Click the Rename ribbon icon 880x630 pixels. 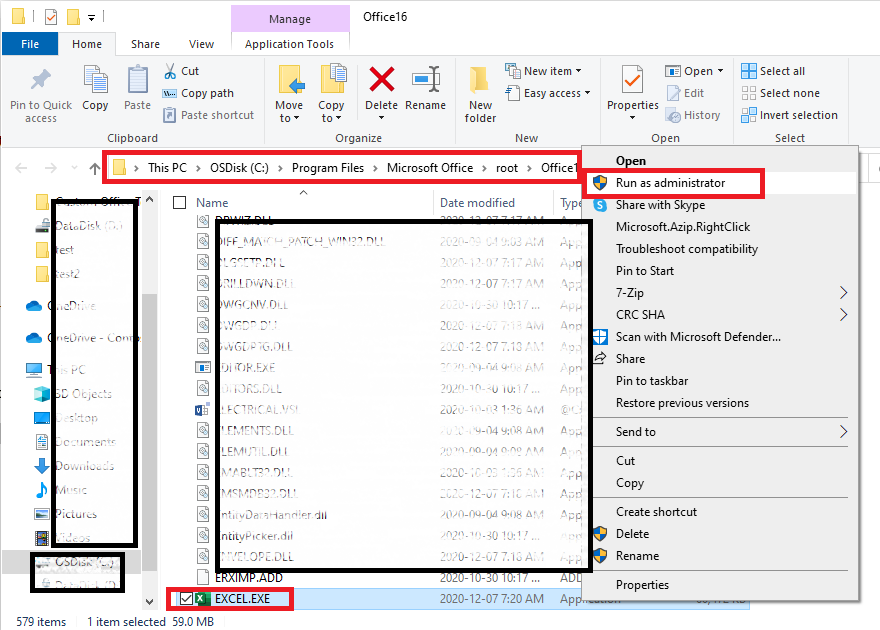point(426,79)
